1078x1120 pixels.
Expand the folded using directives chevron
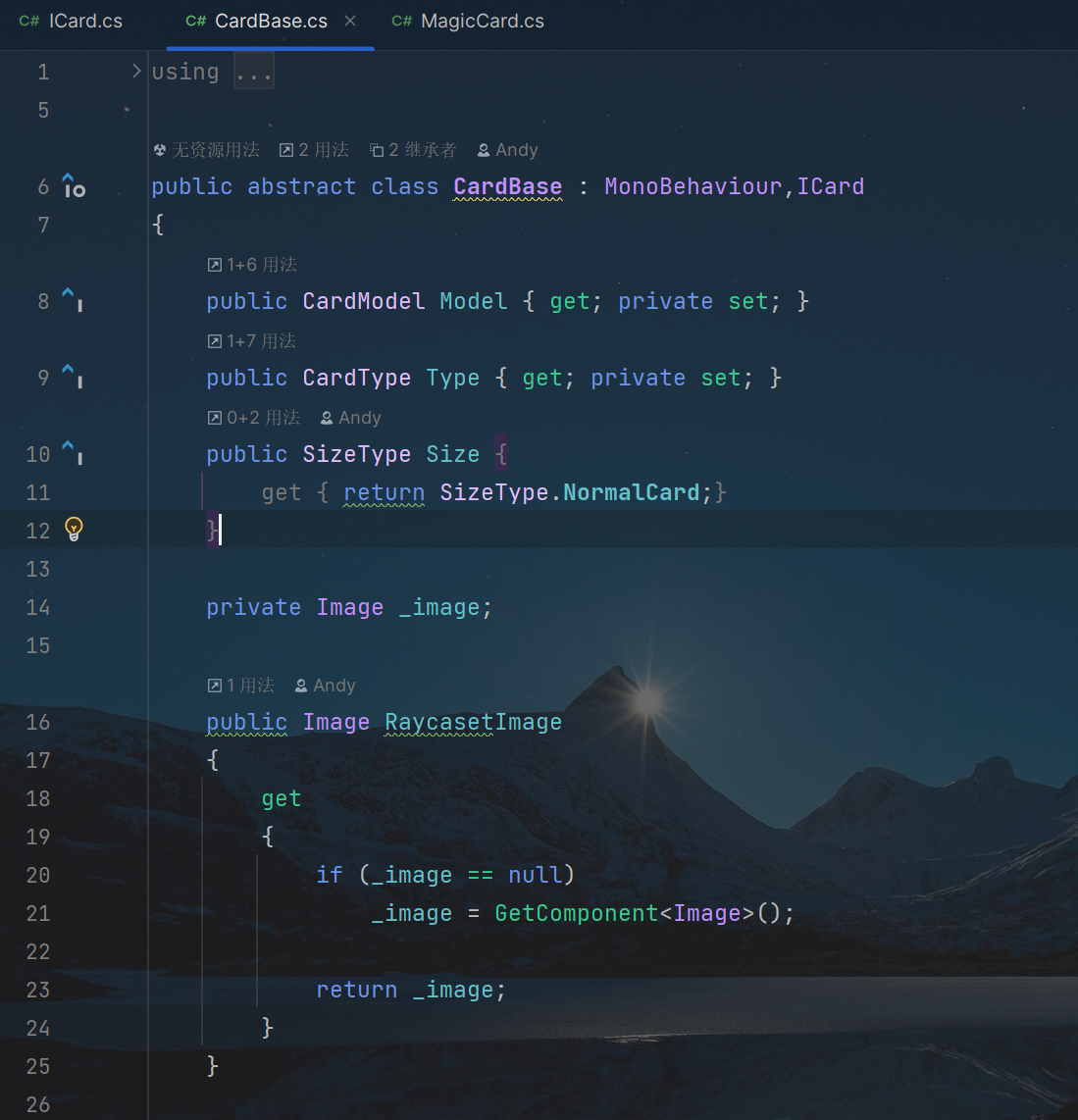[x=135, y=71]
